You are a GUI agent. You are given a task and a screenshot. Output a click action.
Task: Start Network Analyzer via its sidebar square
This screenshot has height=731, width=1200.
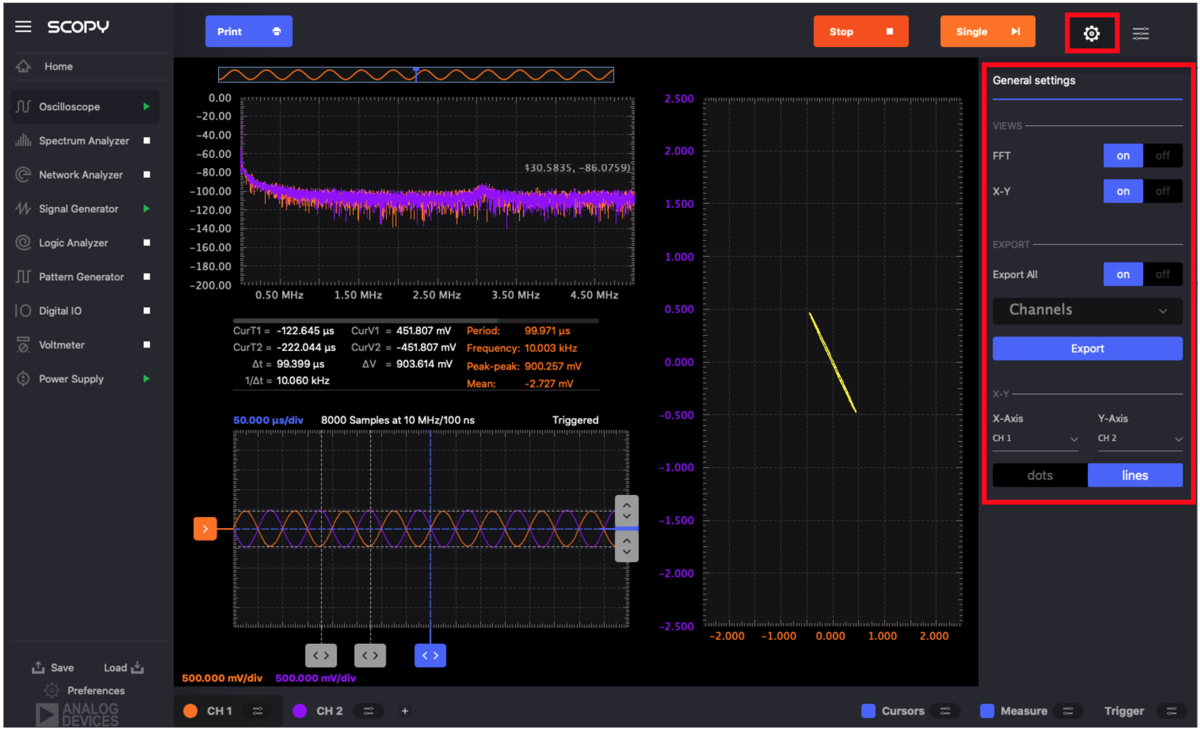click(x=147, y=175)
